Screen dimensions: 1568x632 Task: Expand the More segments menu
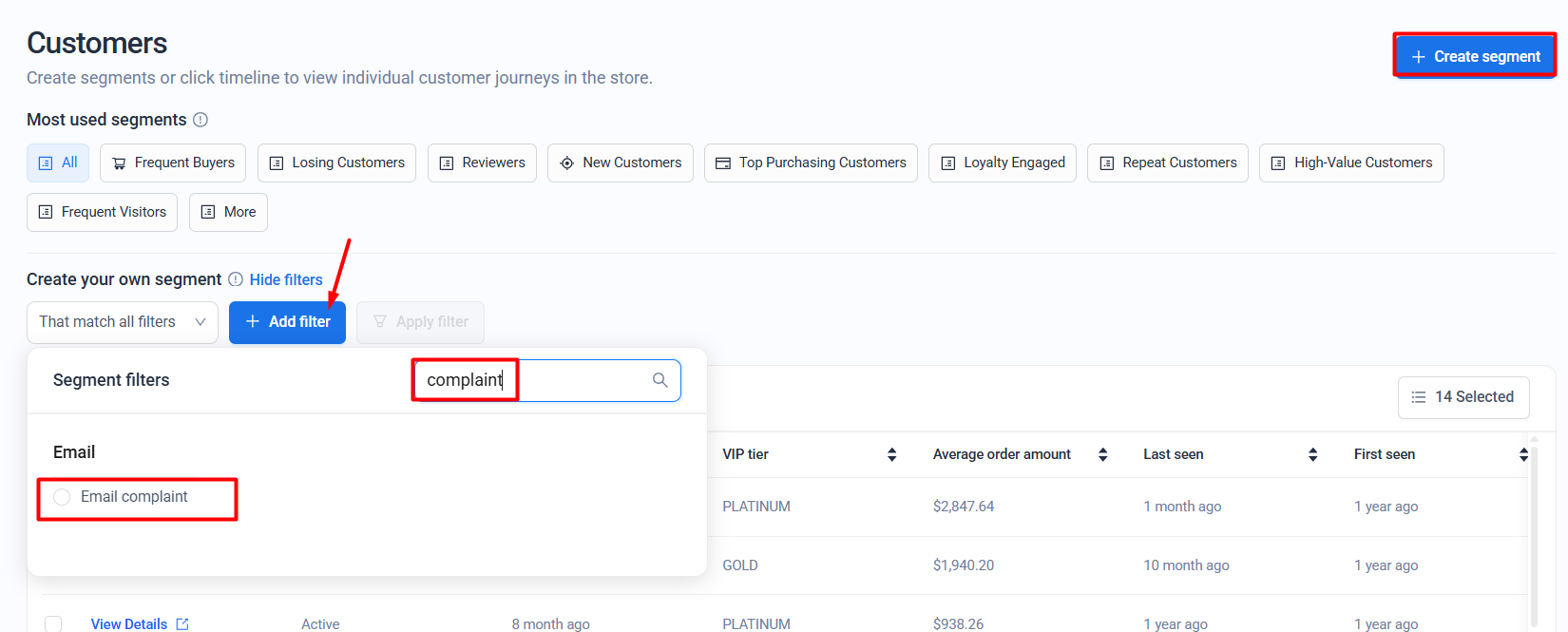[x=228, y=212]
